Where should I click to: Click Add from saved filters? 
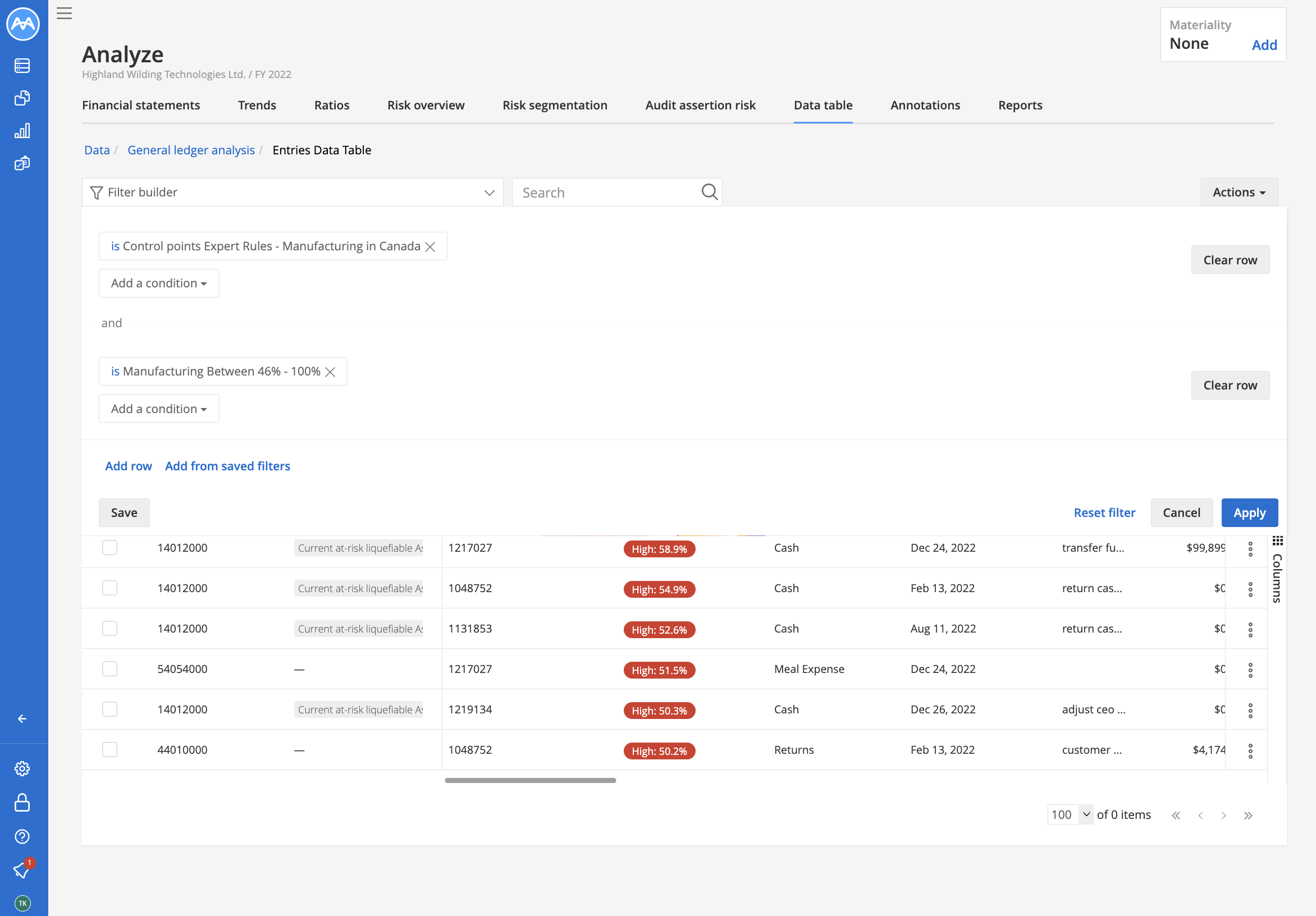pyautogui.click(x=227, y=466)
